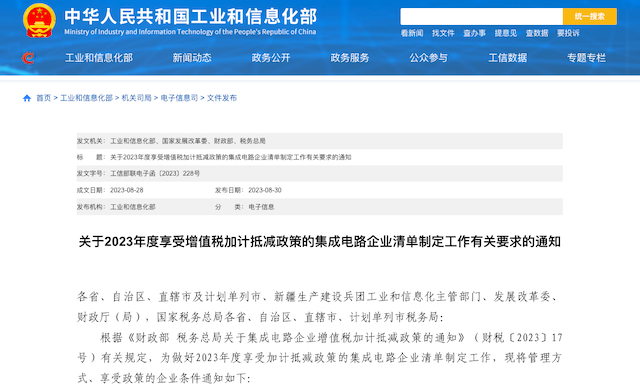Navigate to 机关司局 breadcrumb link
Screen dimensions: 640x387
[136, 98]
